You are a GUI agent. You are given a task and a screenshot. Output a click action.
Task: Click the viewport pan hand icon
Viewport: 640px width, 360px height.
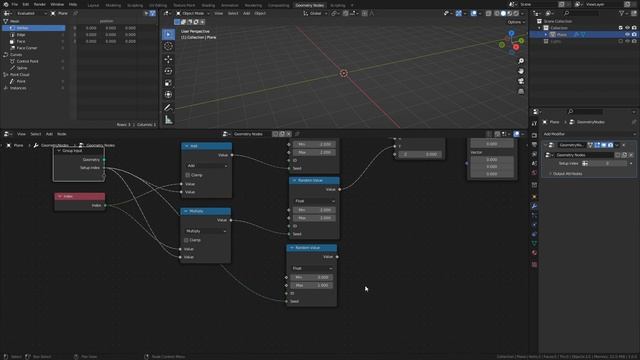(x=521, y=71)
